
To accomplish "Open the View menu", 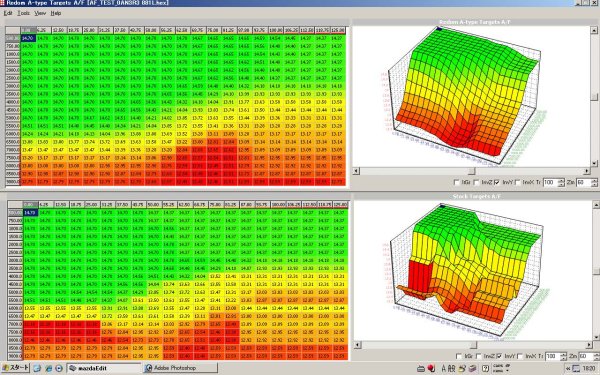I will (x=40, y=13).
